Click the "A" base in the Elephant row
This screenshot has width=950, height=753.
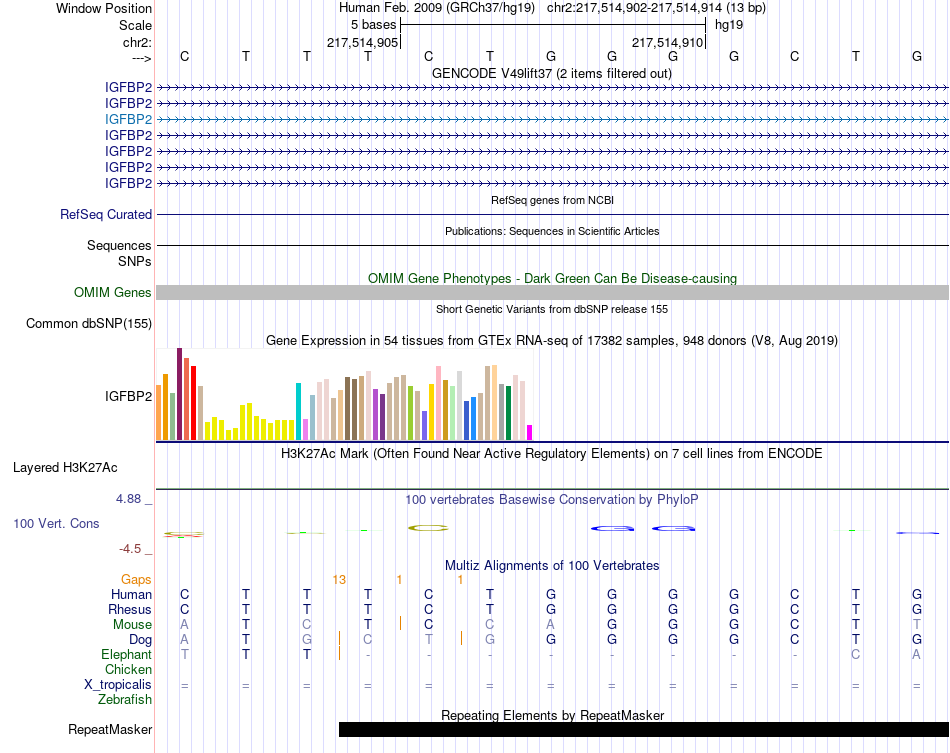[x=917, y=655]
